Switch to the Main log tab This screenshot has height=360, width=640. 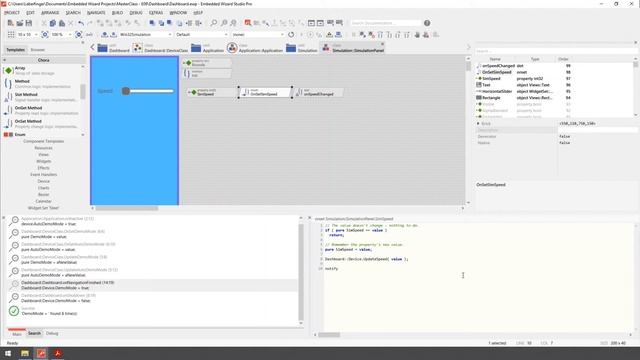[17, 334]
